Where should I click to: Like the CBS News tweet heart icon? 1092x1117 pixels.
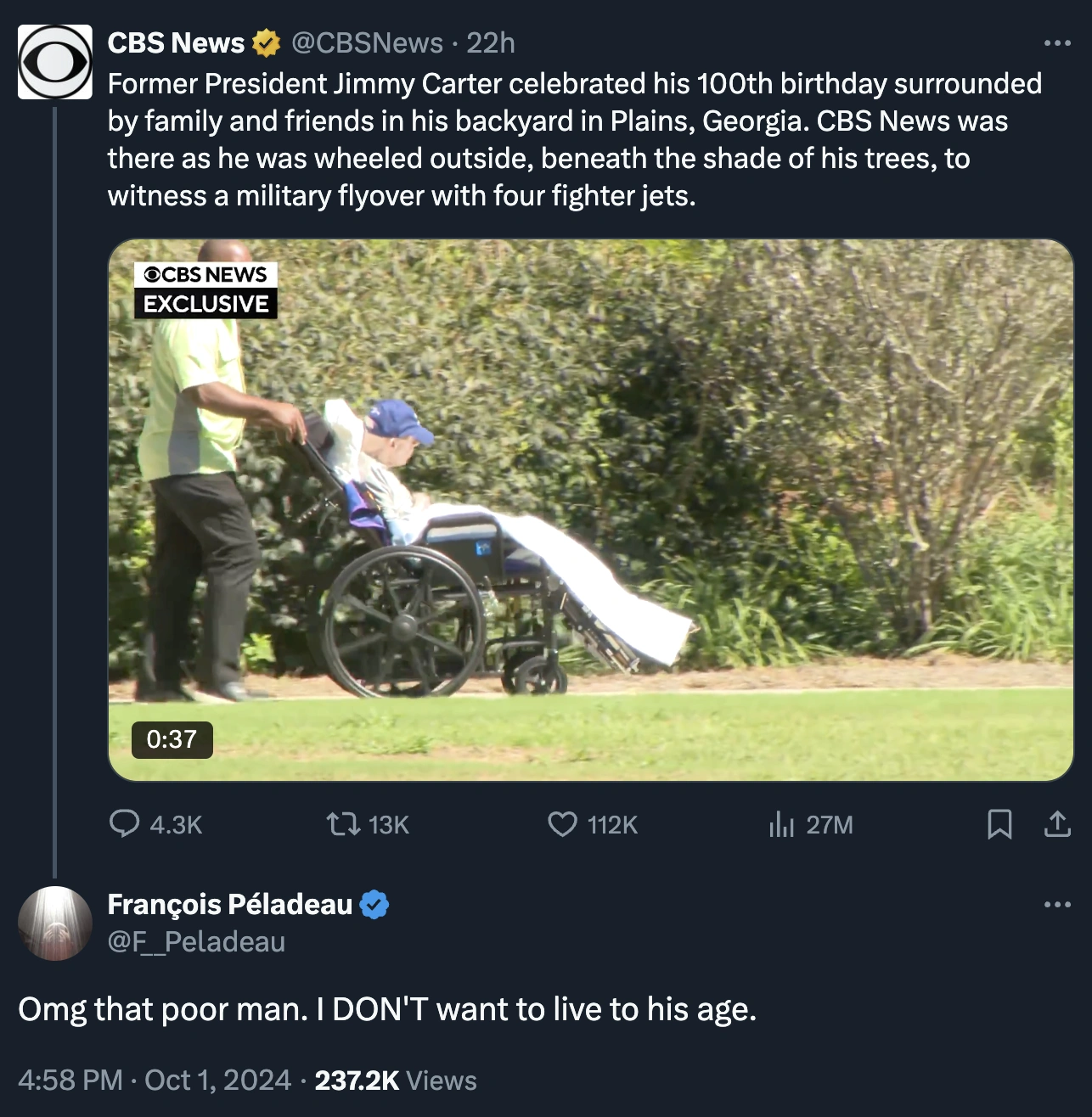coord(562,823)
